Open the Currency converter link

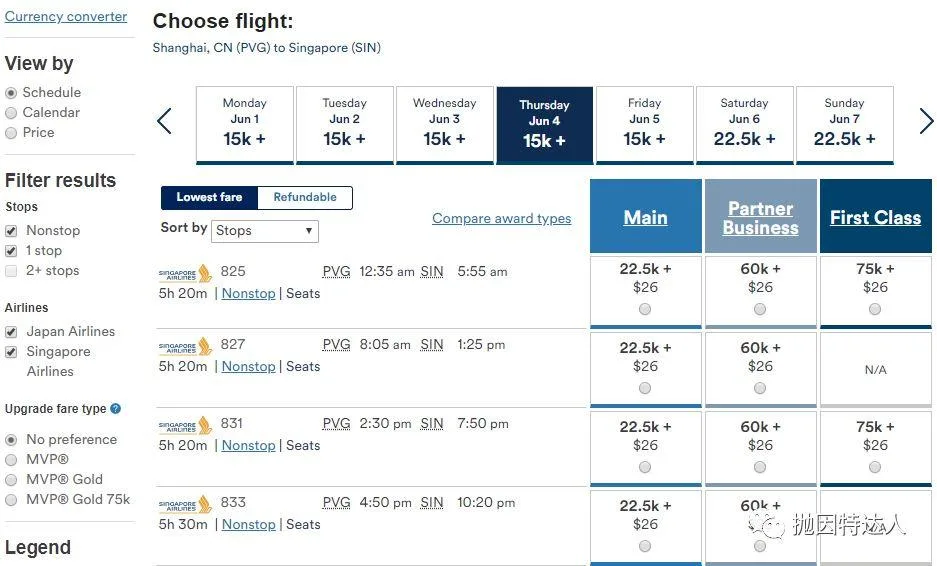[x=66, y=16]
